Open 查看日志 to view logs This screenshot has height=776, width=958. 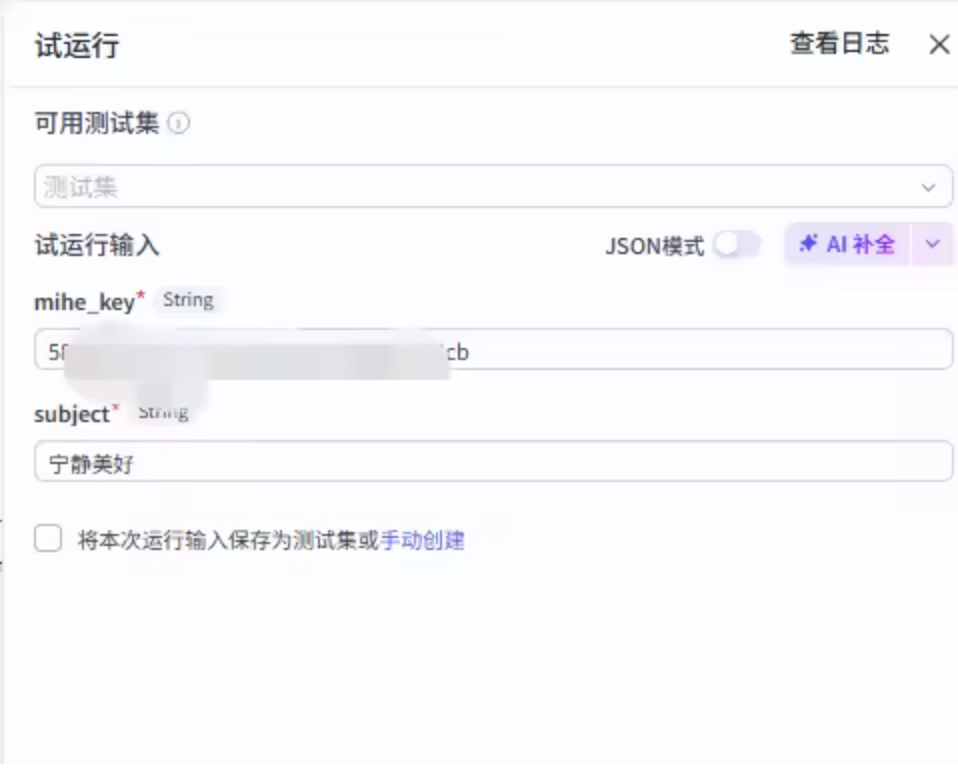click(x=838, y=44)
